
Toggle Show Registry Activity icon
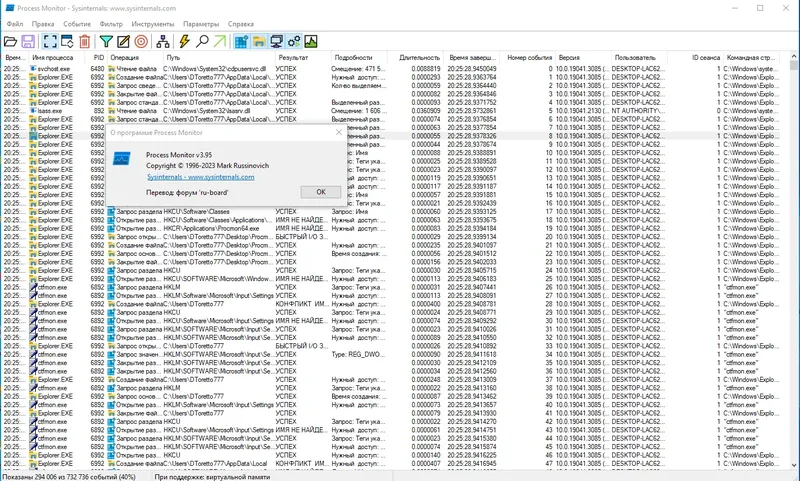pos(241,41)
